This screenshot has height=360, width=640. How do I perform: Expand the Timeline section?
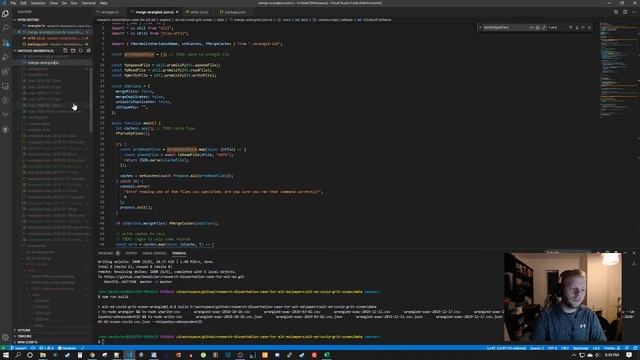tap(53, 336)
